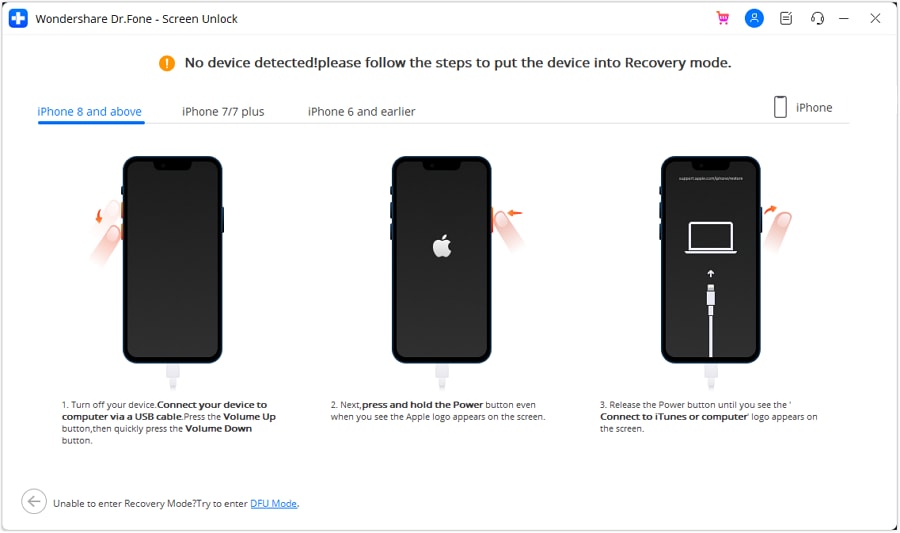900x533 pixels.
Task: Open the headset support icon
Action: (x=817, y=18)
